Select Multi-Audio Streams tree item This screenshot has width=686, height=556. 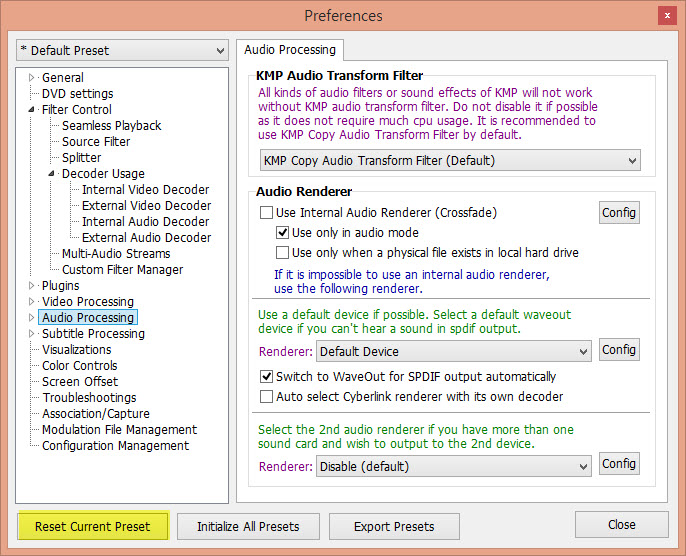coord(116,254)
